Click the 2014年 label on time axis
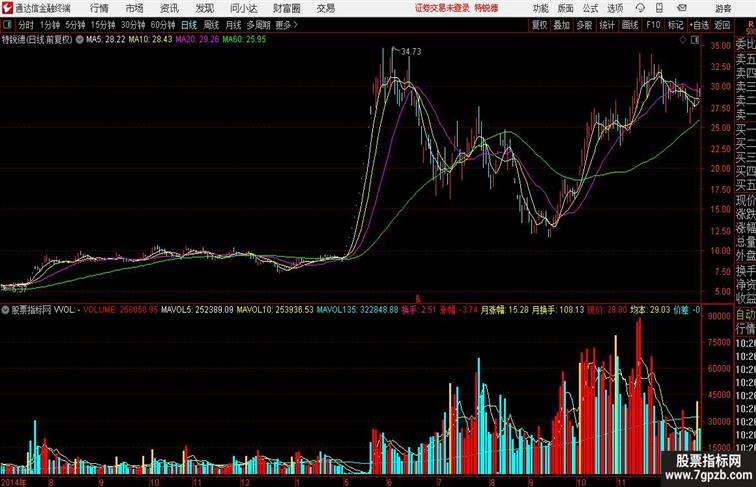This screenshot has width=756, height=487. point(14,482)
